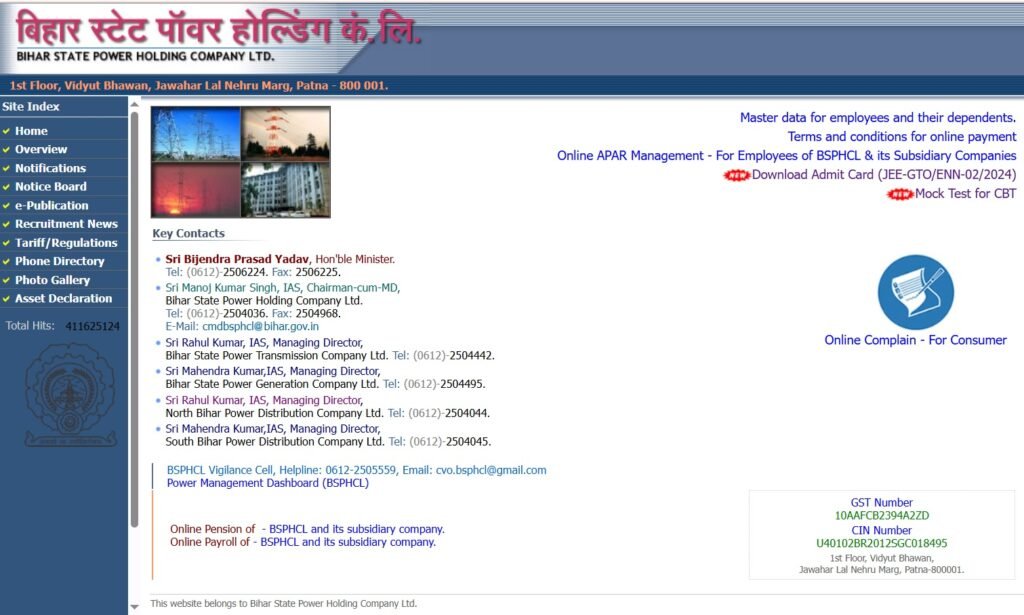Open the Notice Board

click(x=51, y=187)
